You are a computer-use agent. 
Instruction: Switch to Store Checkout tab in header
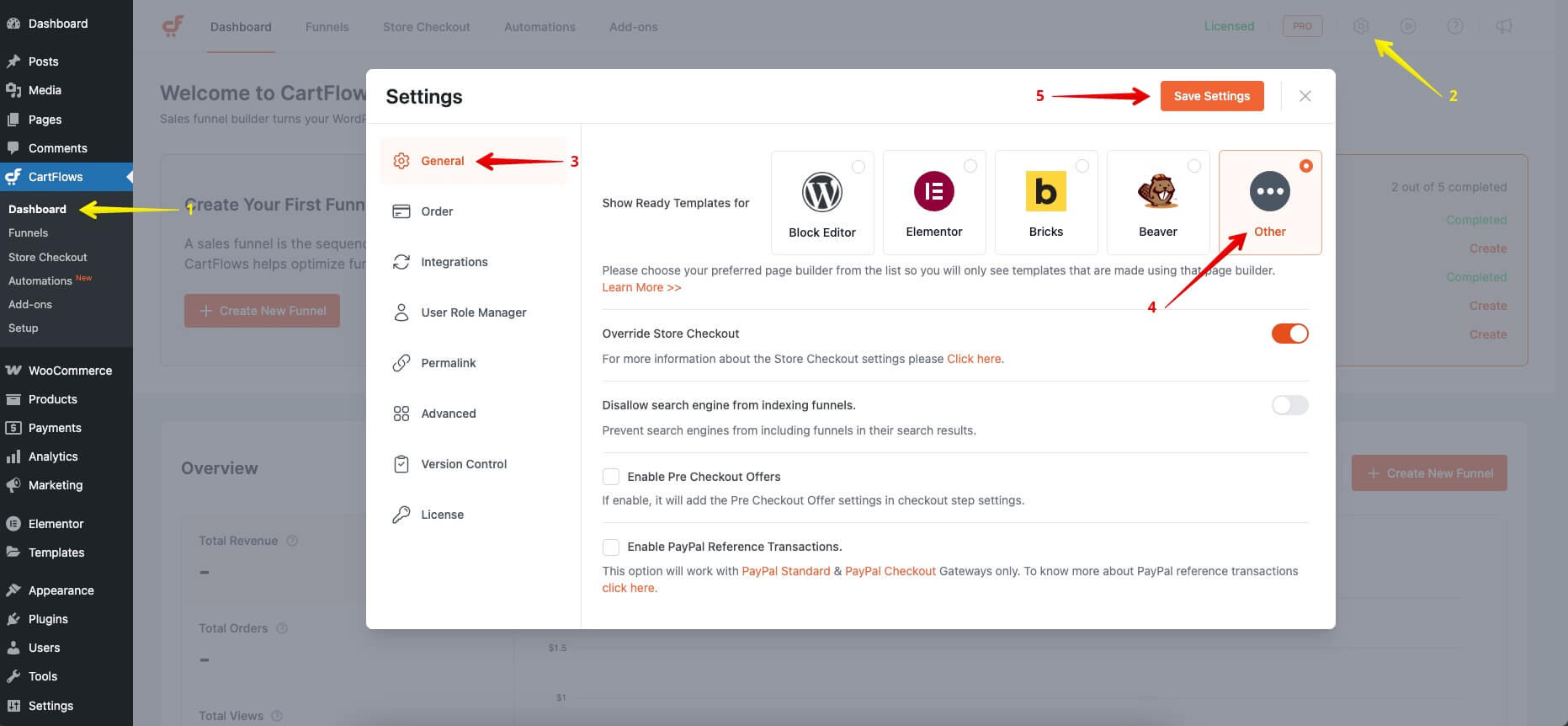pos(427,27)
